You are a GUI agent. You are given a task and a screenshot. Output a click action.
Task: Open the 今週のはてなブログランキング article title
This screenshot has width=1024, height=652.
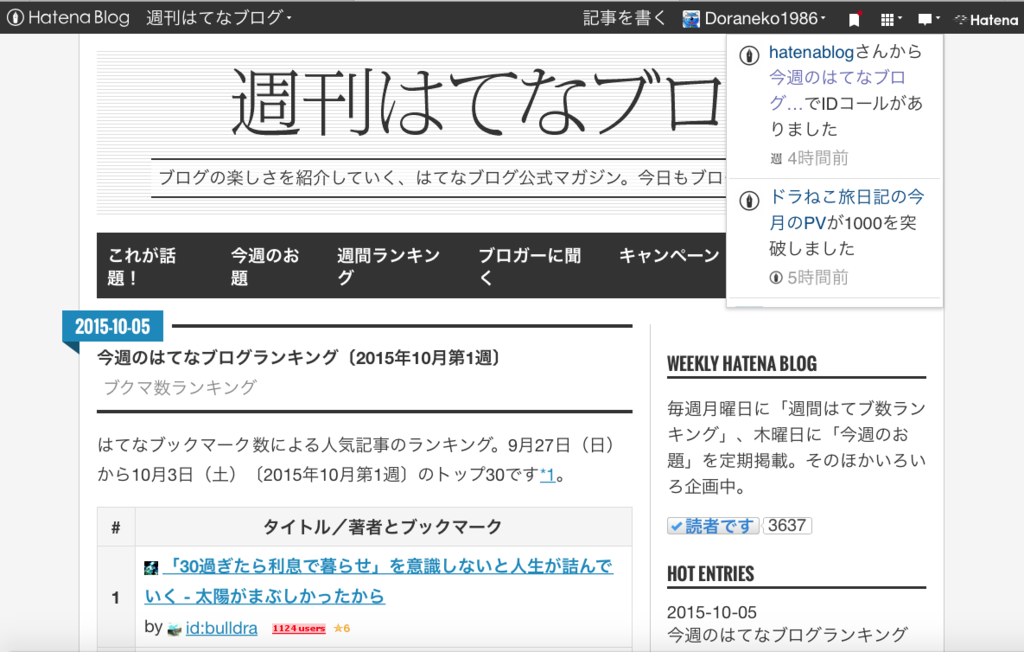pyautogui.click(x=300, y=358)
